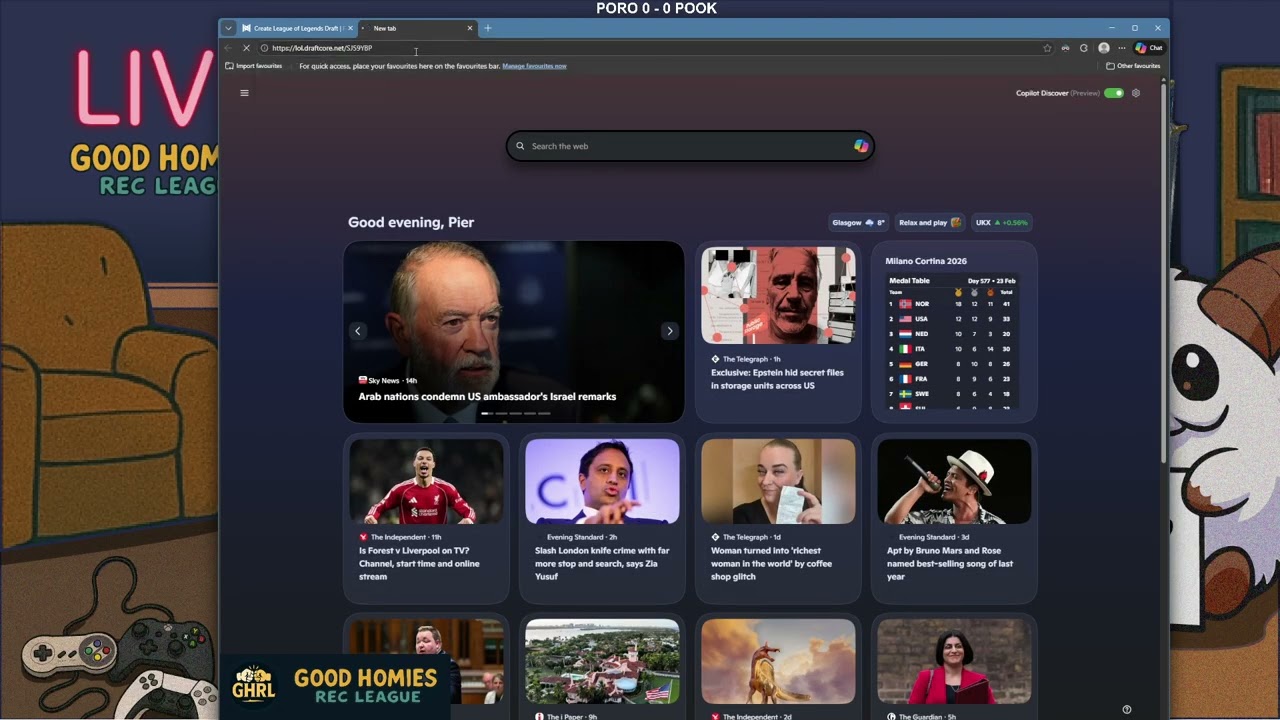Click the woman in red jacket thumbnail
Viewport: 1280px width, 720px height.
pos(954,661)
